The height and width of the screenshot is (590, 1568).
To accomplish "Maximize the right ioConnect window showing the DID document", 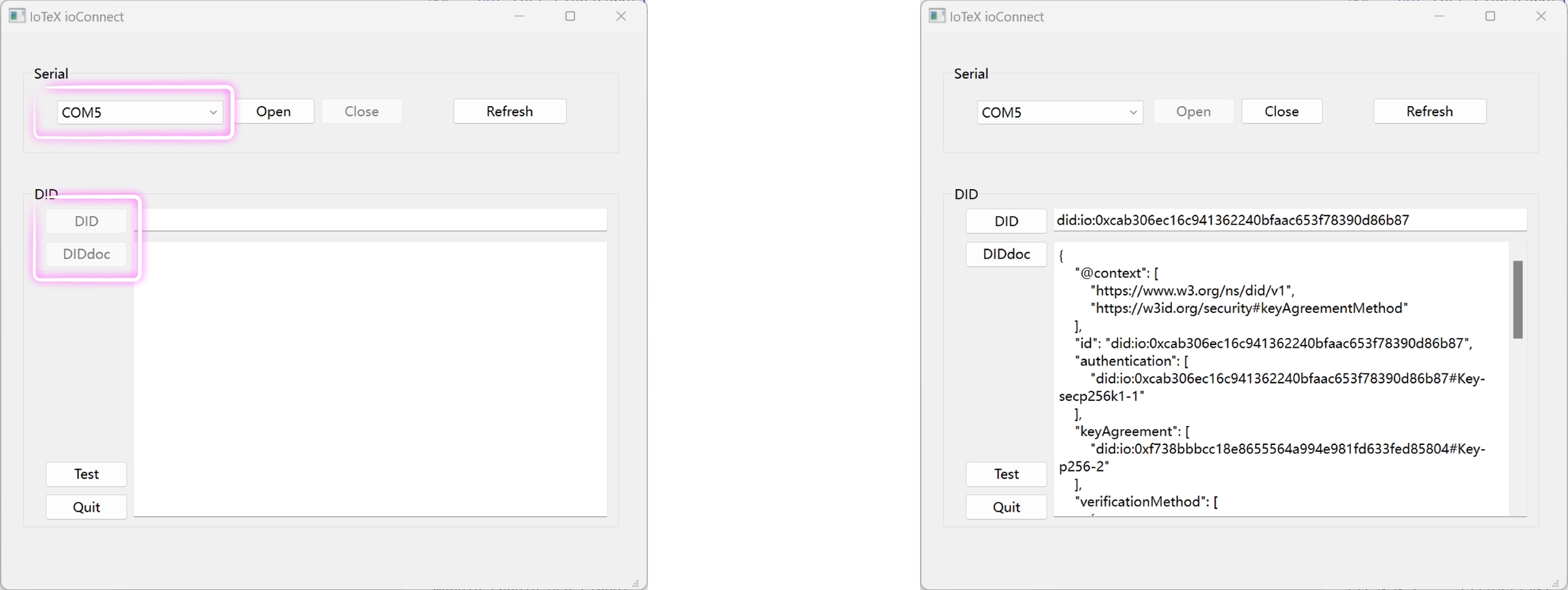I will coord(1490,16).
